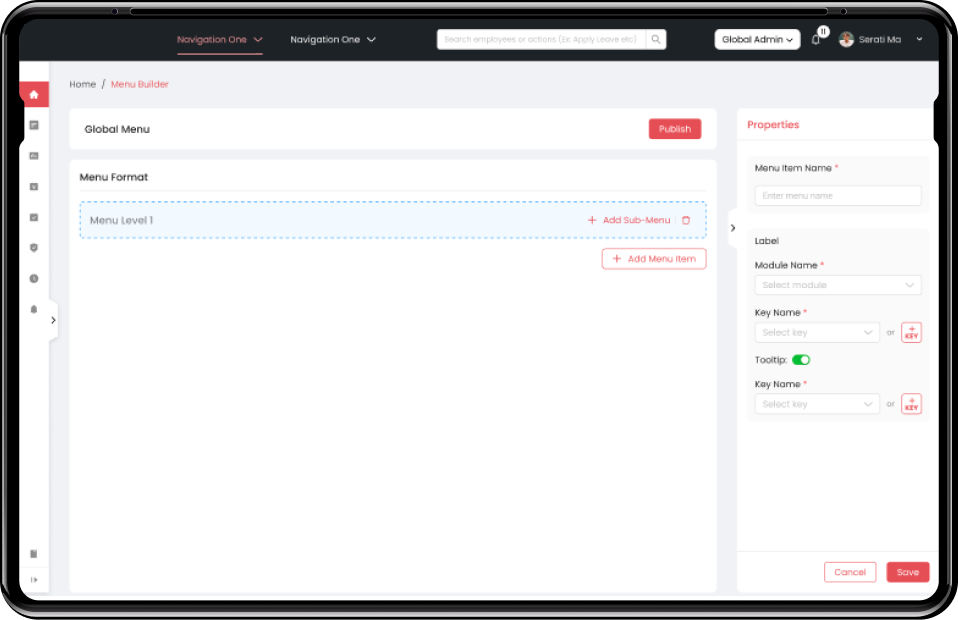Image resolution: width=958 pixels, height=620 pixels.
Task: Select the clock icon in the left sidebar
Action: [x=33, y=279]
